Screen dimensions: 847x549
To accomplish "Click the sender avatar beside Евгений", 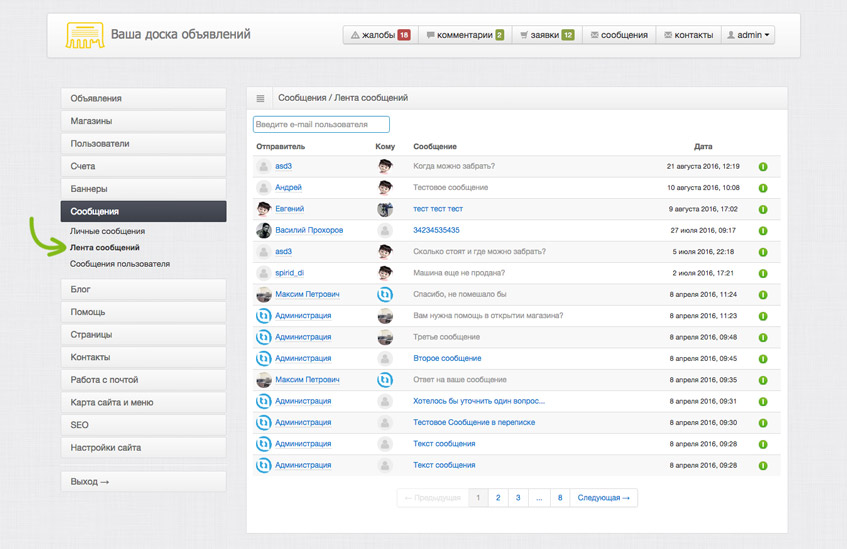I will [x=264, y=209].
